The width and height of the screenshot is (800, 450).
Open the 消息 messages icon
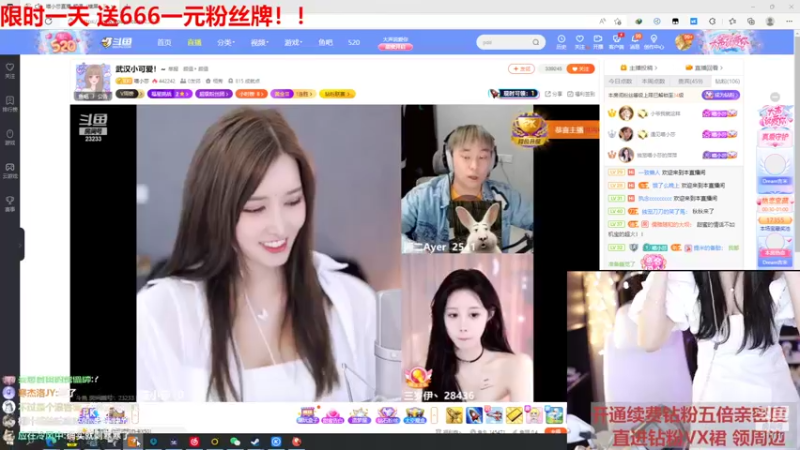635,42
